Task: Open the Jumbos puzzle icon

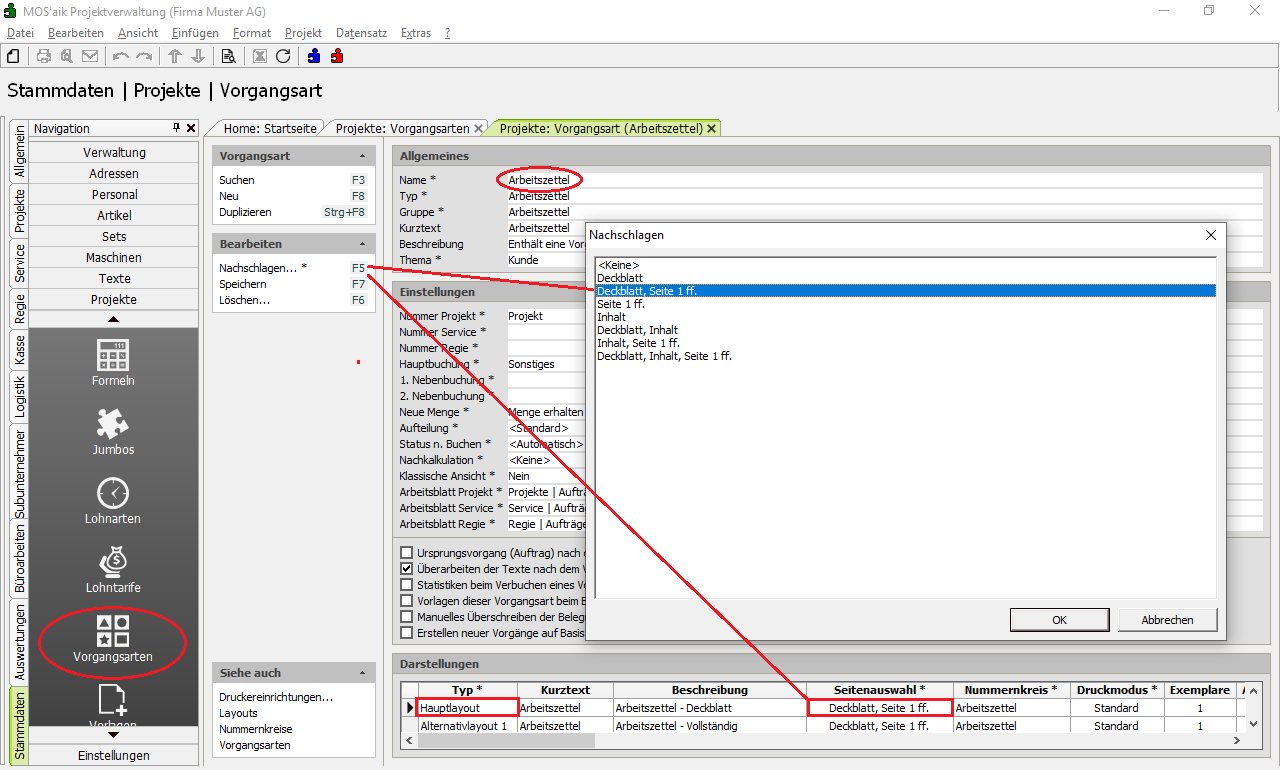Action: click(112, 424)
